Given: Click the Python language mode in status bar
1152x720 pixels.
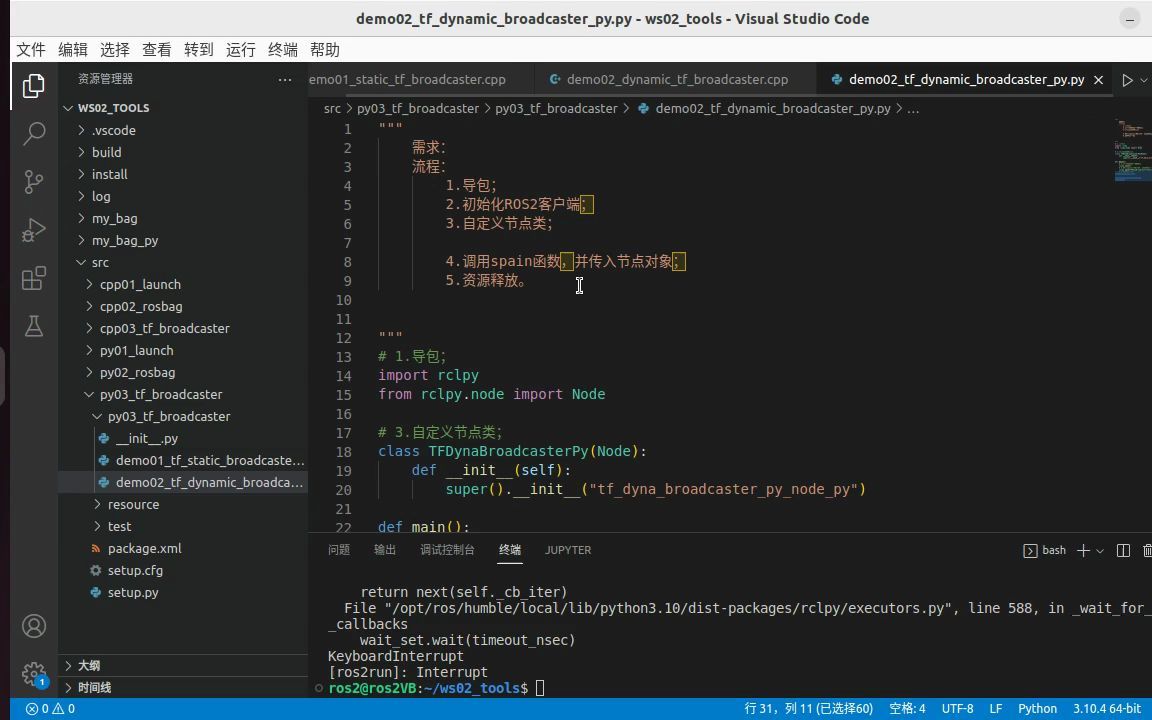Looking at the screenshot, I should pyautogui.click(x=1037, y=708).
